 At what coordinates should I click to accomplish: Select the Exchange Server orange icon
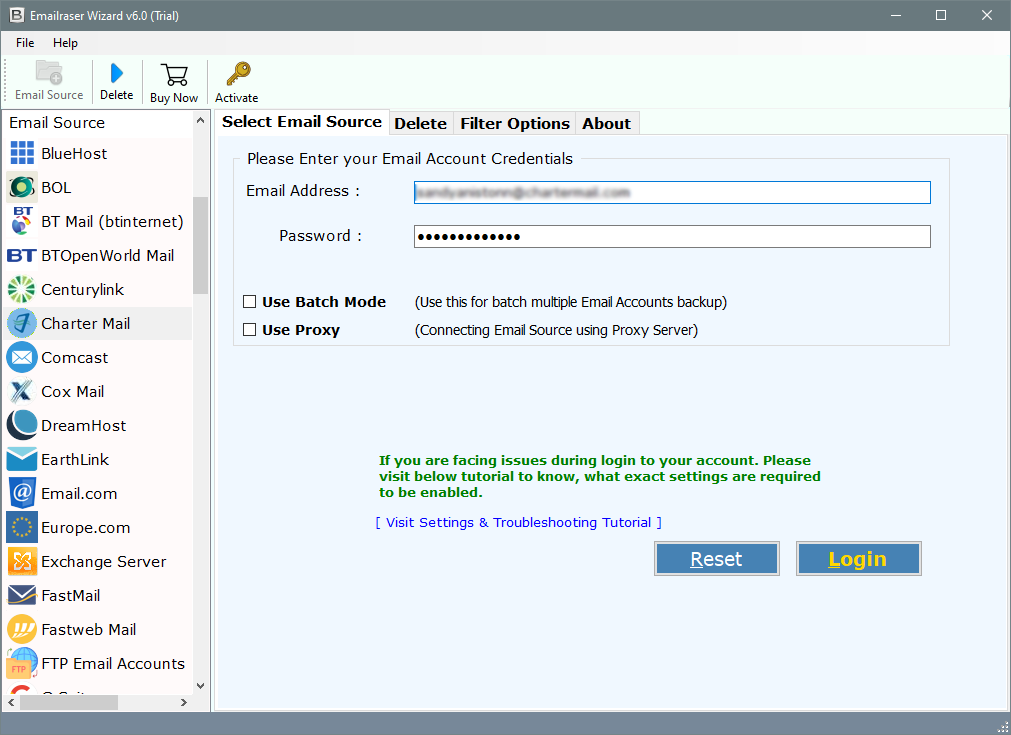22,562
